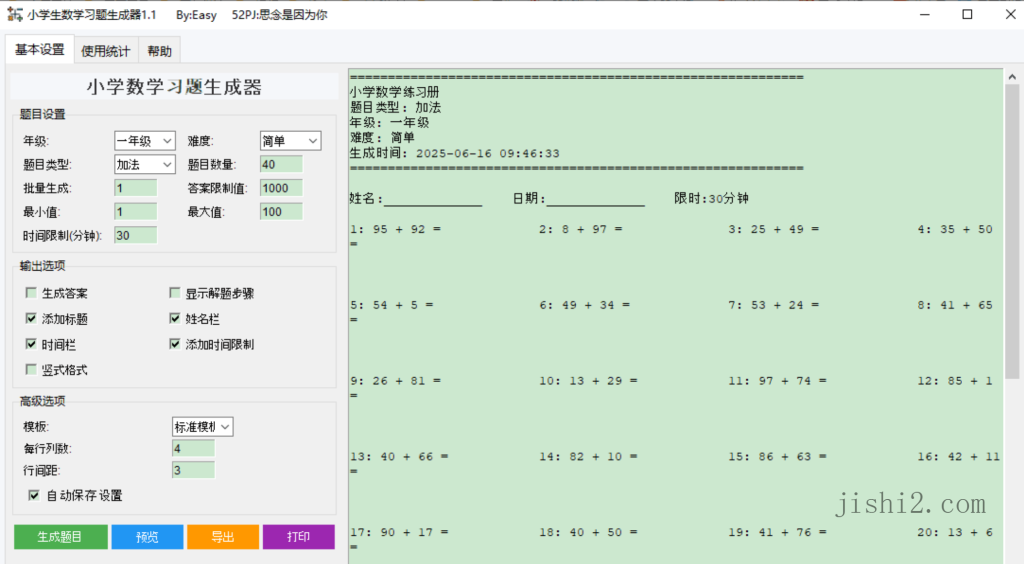Click the blue 预览 button
Image resolution: width=1024 pixels, height=564 pixels.
(x=147, y=537)
